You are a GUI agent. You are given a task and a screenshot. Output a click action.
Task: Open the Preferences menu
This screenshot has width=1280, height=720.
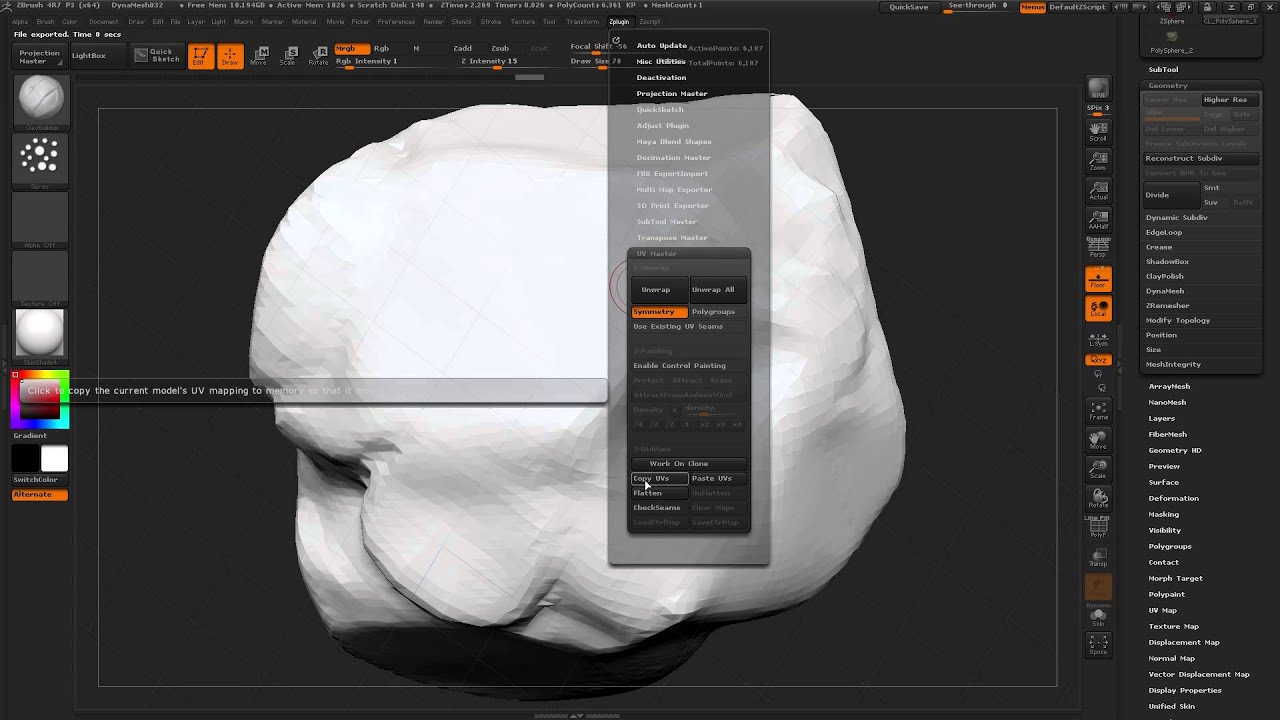click(x=396, y=21)
